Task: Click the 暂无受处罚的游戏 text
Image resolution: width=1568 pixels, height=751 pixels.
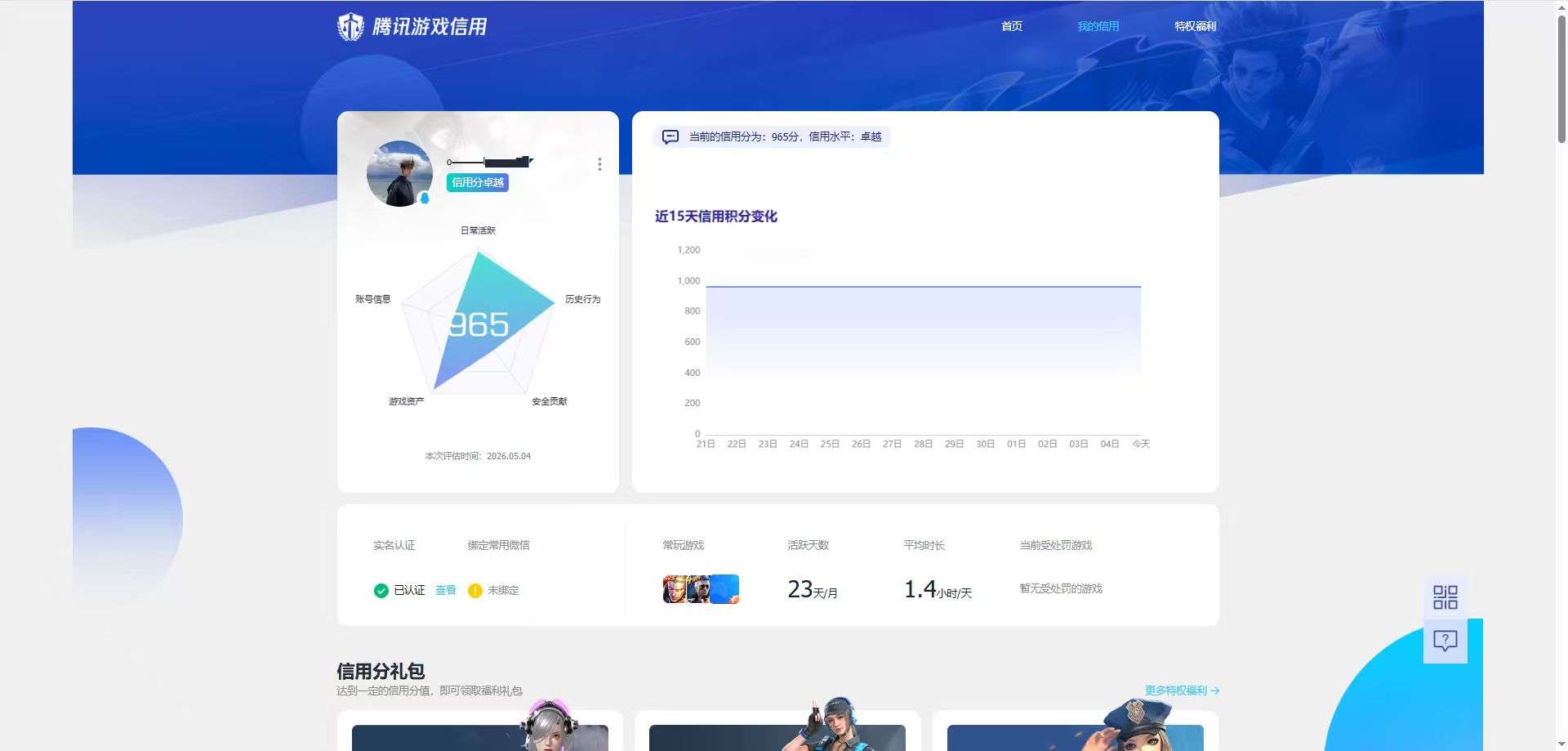Action: click(x=1060, y=588)
